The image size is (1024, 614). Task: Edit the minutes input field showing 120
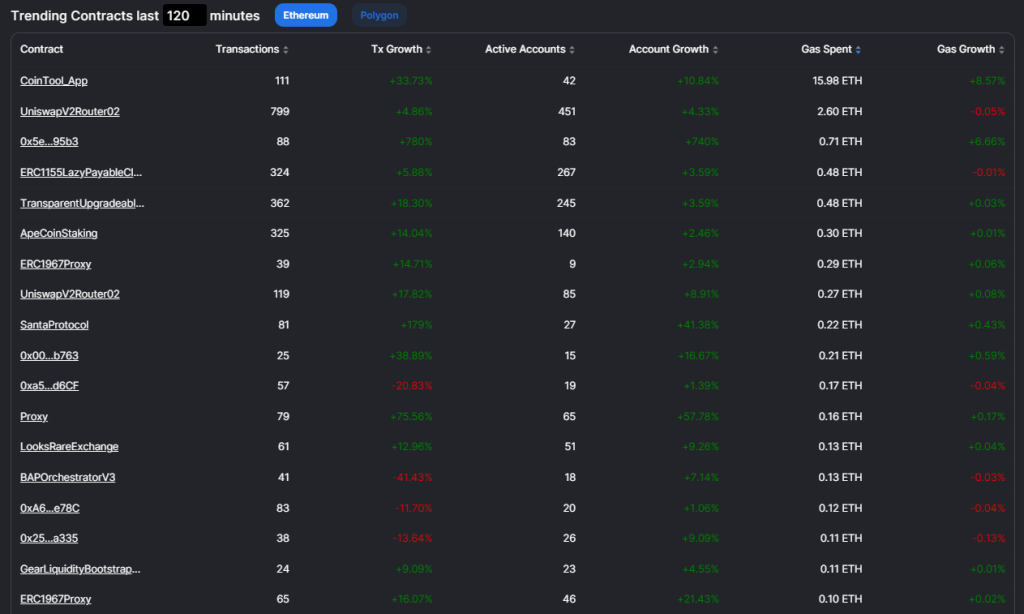tap(184, 15)
